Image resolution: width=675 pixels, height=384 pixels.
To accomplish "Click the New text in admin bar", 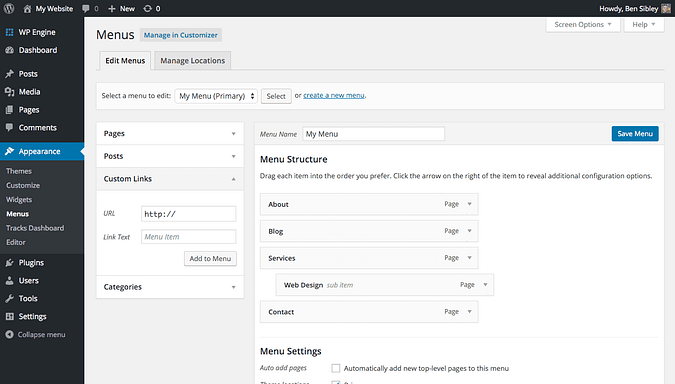I will 127,9.
